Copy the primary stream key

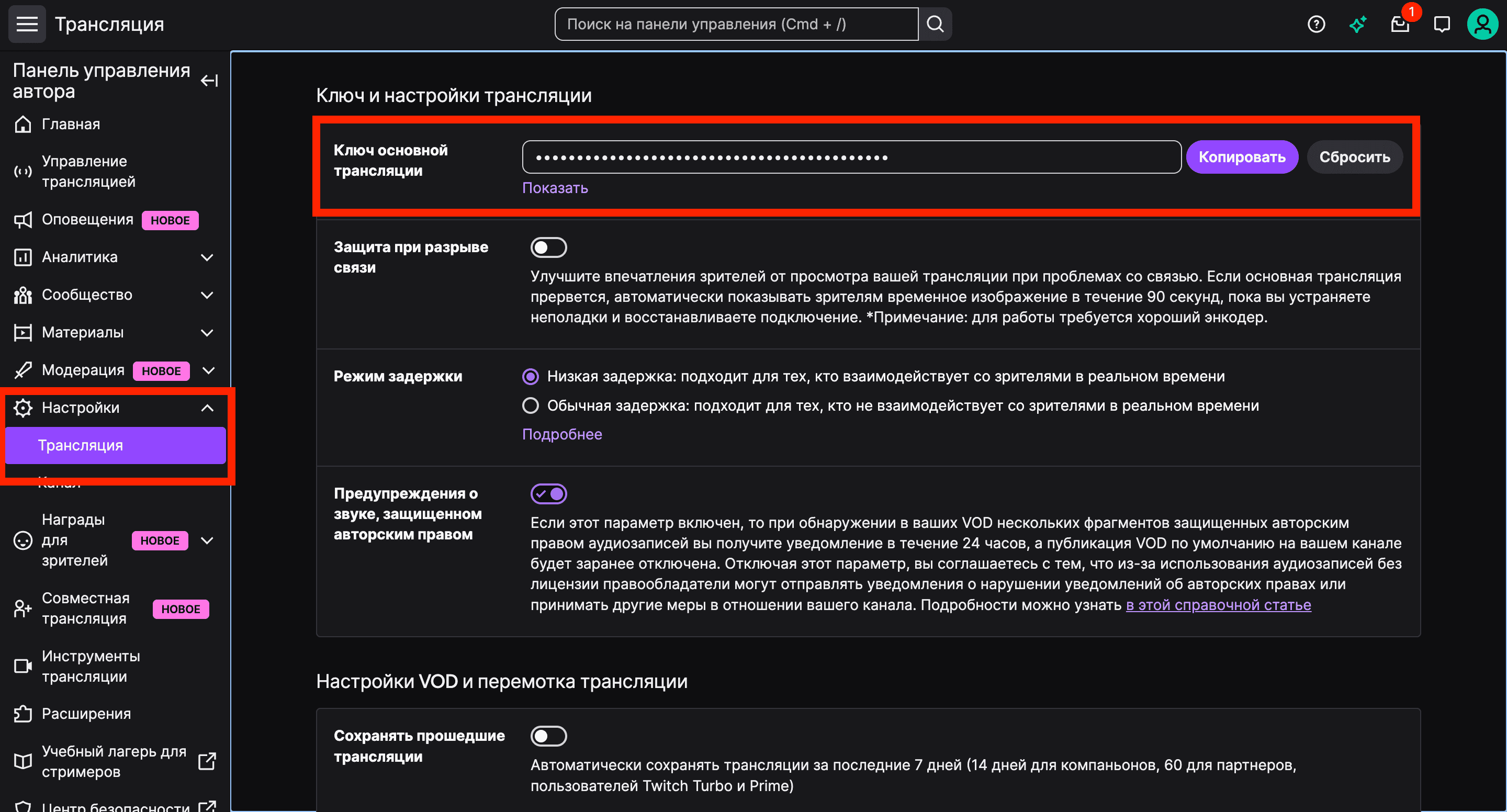point(1241,157)
